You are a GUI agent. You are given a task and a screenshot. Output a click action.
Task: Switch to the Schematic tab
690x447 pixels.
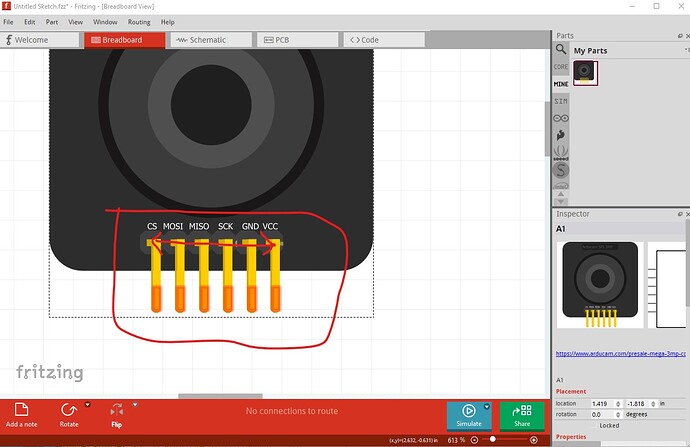(x=211, y=40)
